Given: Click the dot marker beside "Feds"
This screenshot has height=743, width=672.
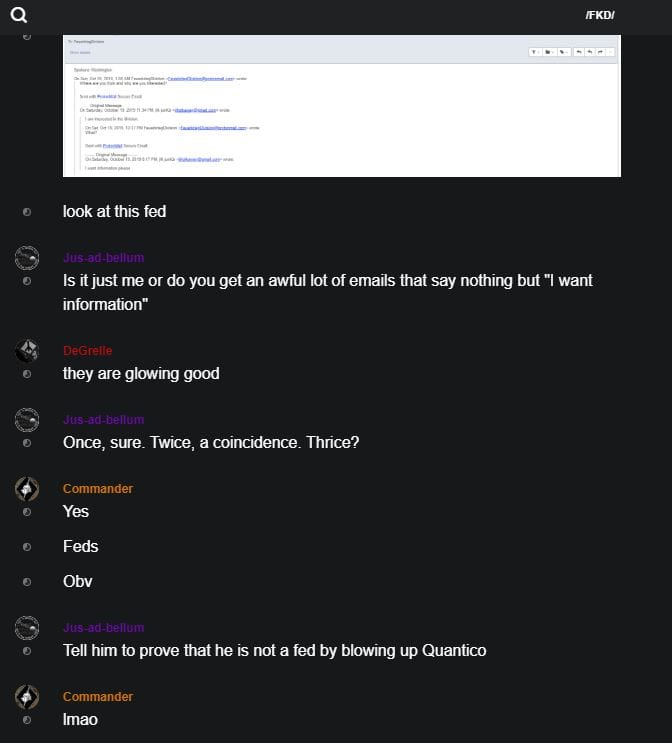Looking at the screenshot, I should [x=27, y=547].
